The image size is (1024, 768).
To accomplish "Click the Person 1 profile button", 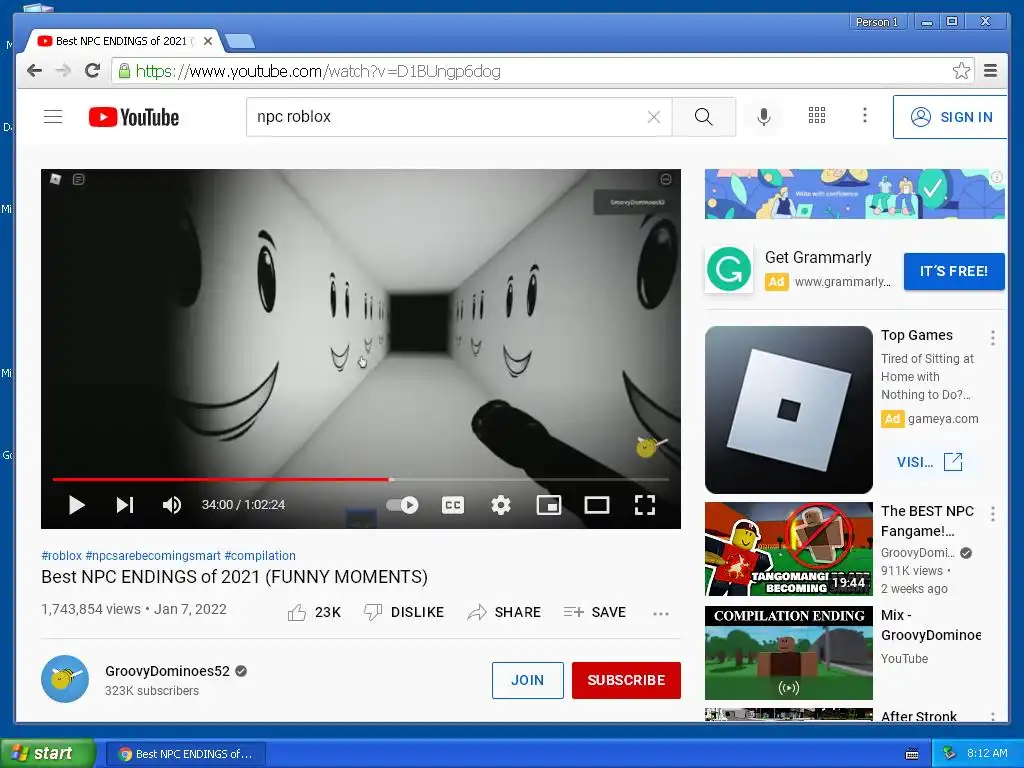I will 877,22.
